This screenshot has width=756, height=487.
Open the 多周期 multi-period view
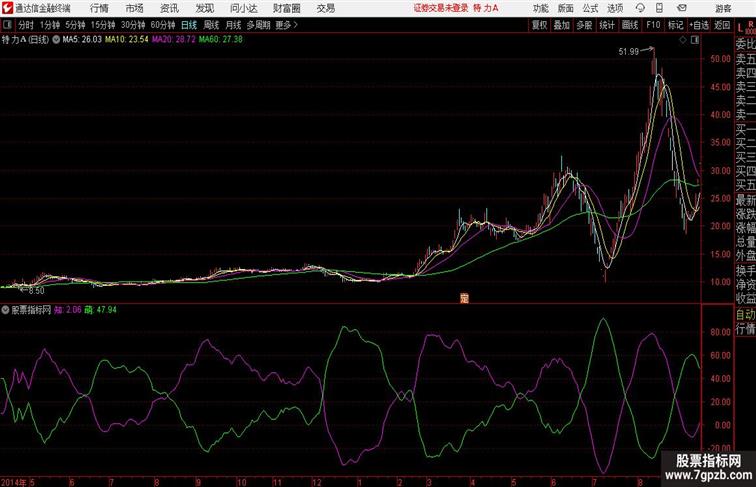258,25
